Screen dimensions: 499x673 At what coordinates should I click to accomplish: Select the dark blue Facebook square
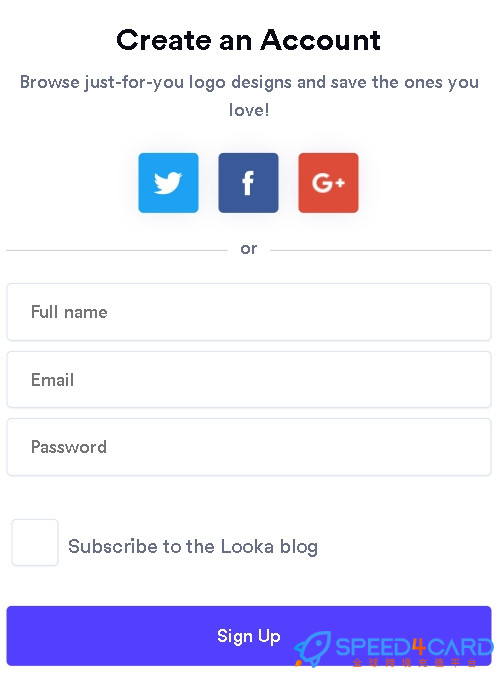[x=248, y=183]
